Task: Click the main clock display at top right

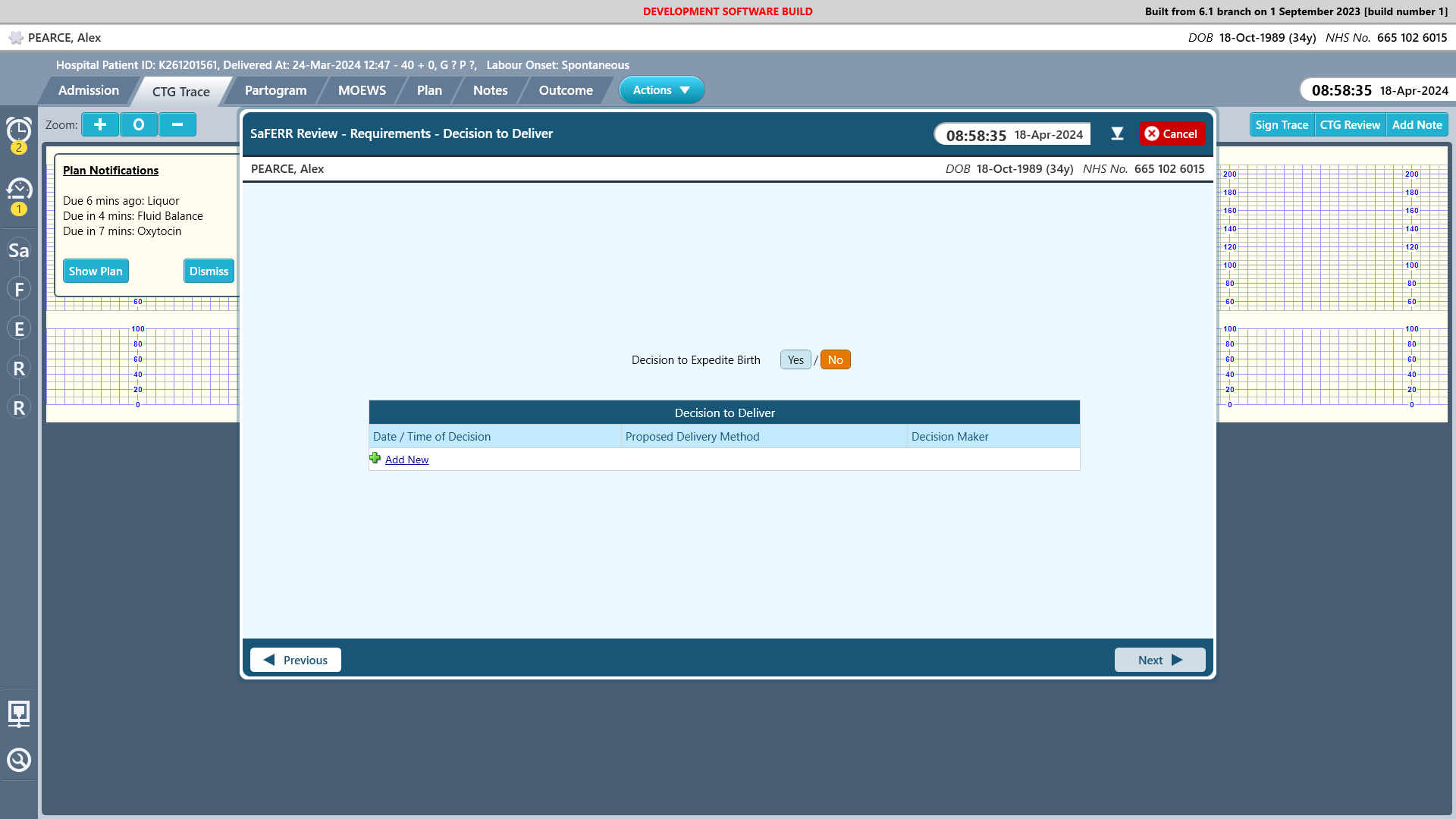Action: pyautogui.click(x=1379, y=90)
